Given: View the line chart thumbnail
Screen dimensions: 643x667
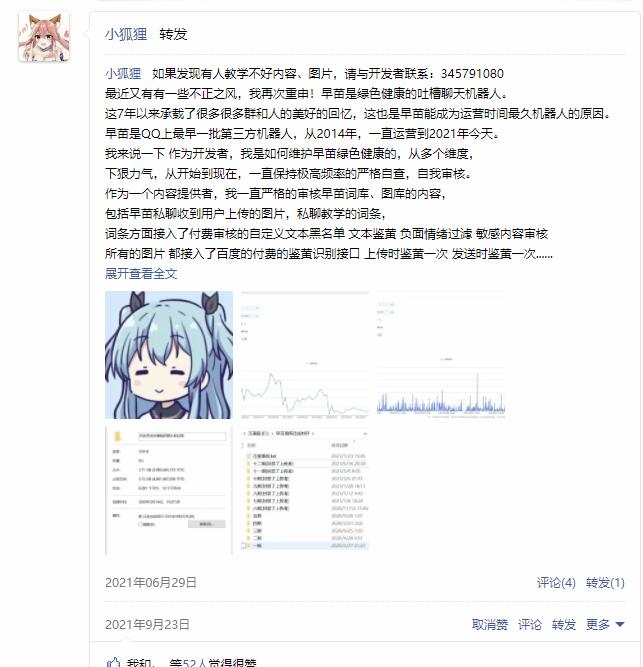Looking at the screenshot, I should pos(304,355).
